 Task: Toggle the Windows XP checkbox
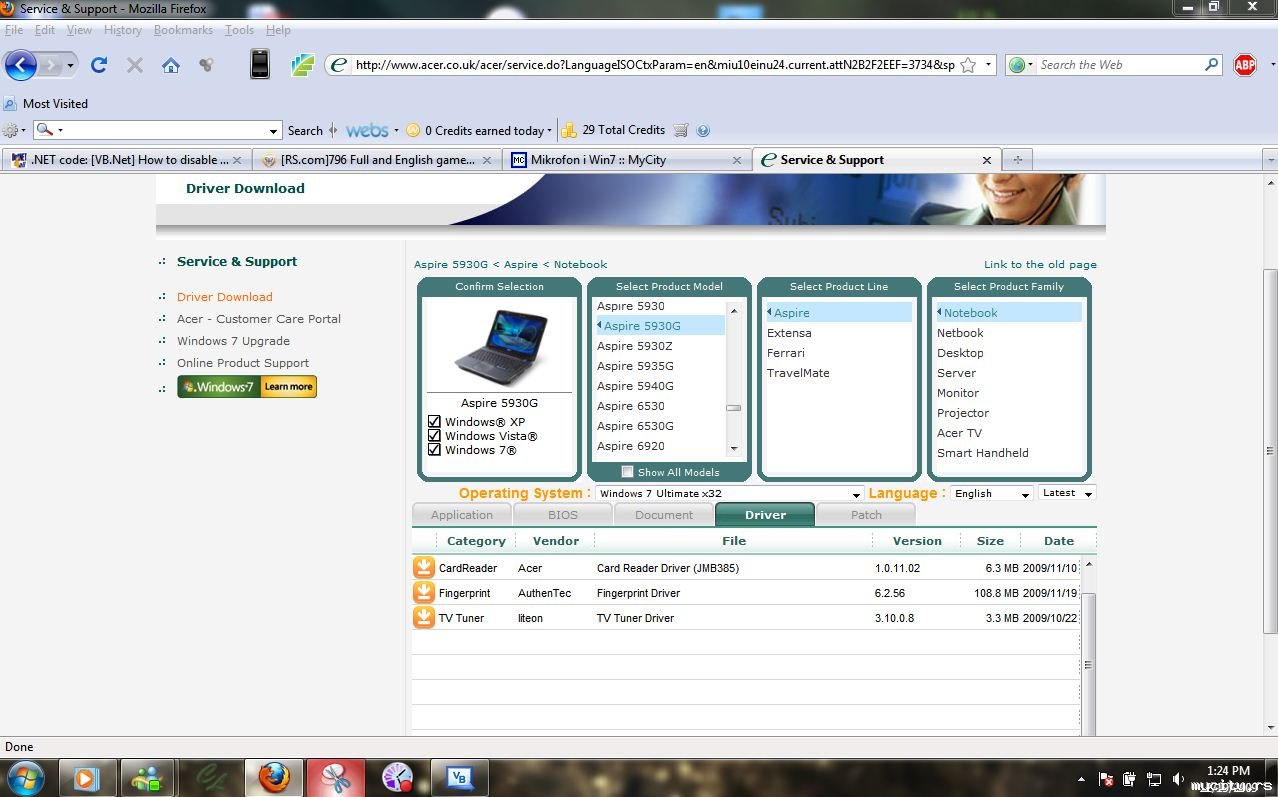434,422
